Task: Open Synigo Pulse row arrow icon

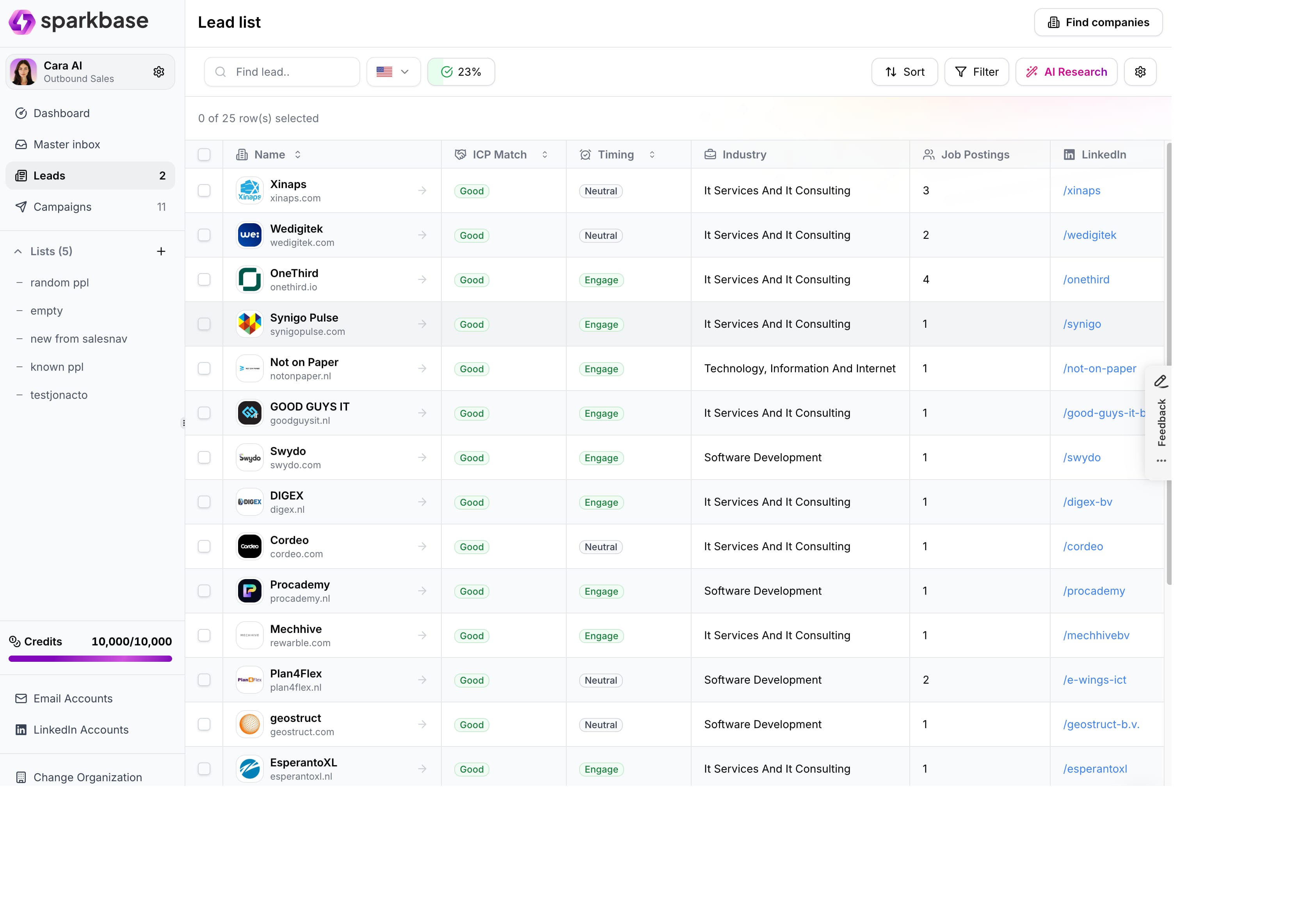Action: pyautogui.click(x=422, y=324)
